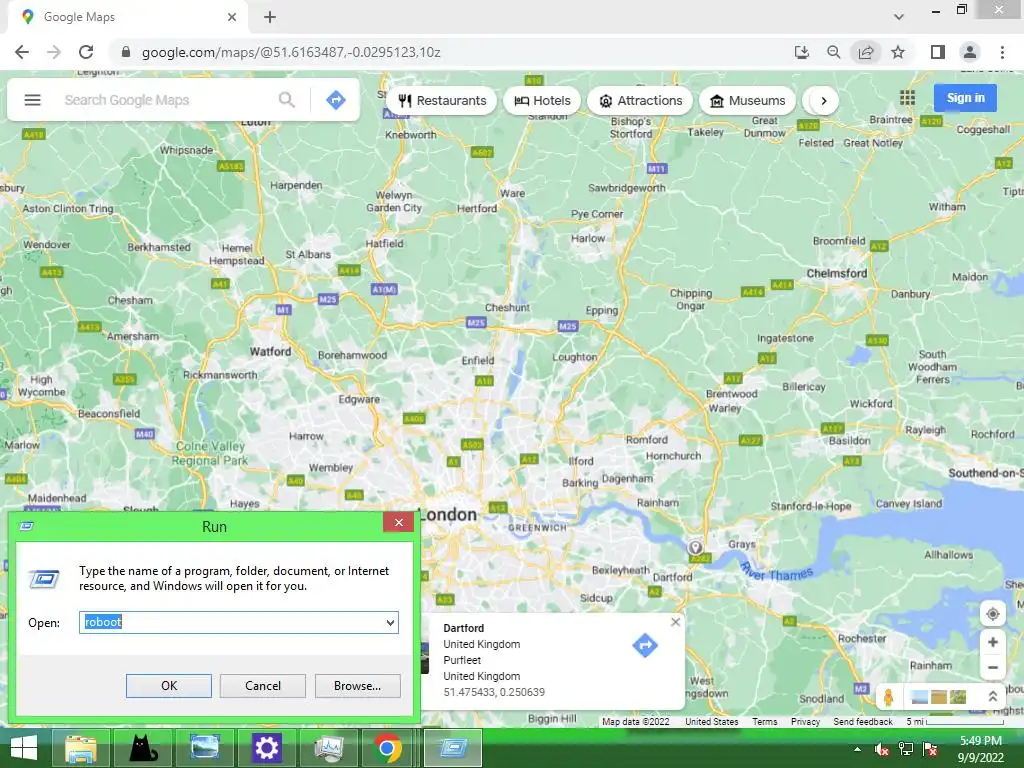Switch to Chrome on the taskbar

point(387,748)
